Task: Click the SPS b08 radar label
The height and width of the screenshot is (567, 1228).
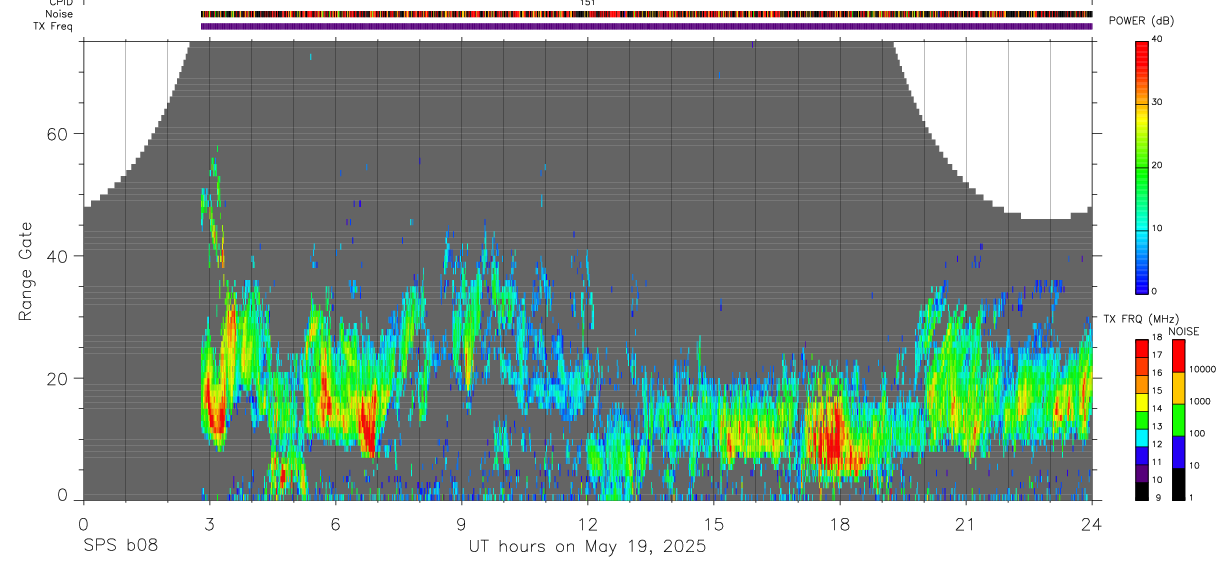Action: click(x=120, y=546)
